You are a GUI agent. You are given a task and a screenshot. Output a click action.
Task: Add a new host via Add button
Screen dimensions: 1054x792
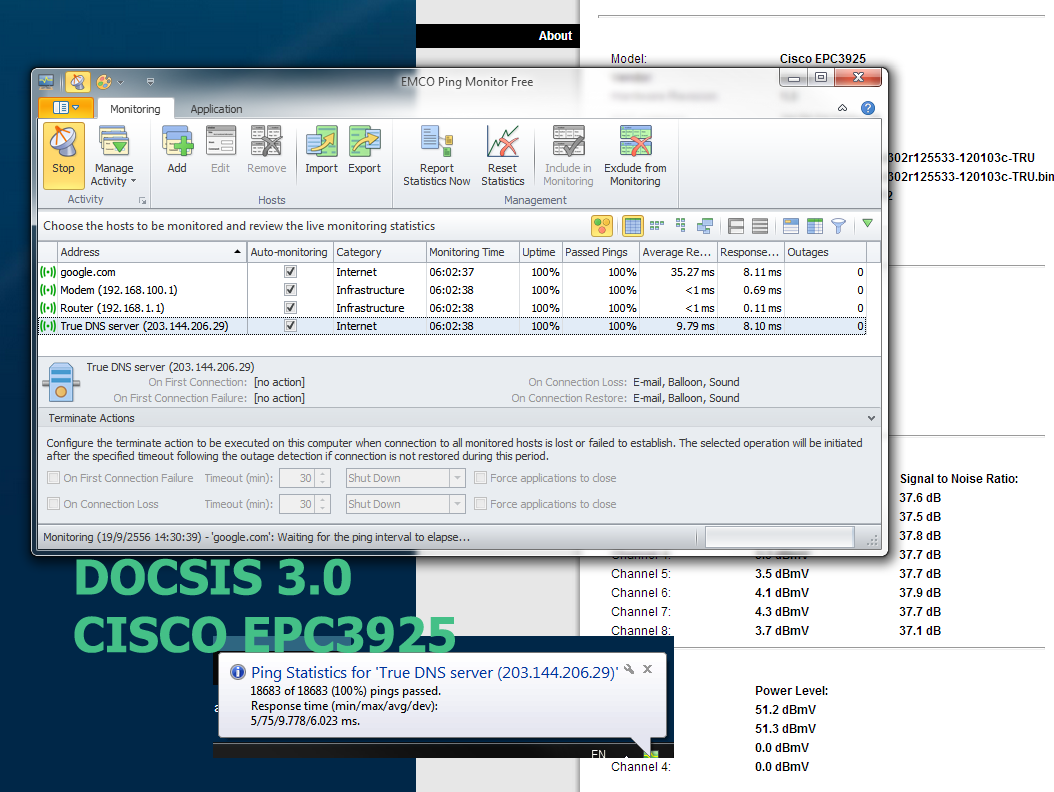[x=177, y=151]
